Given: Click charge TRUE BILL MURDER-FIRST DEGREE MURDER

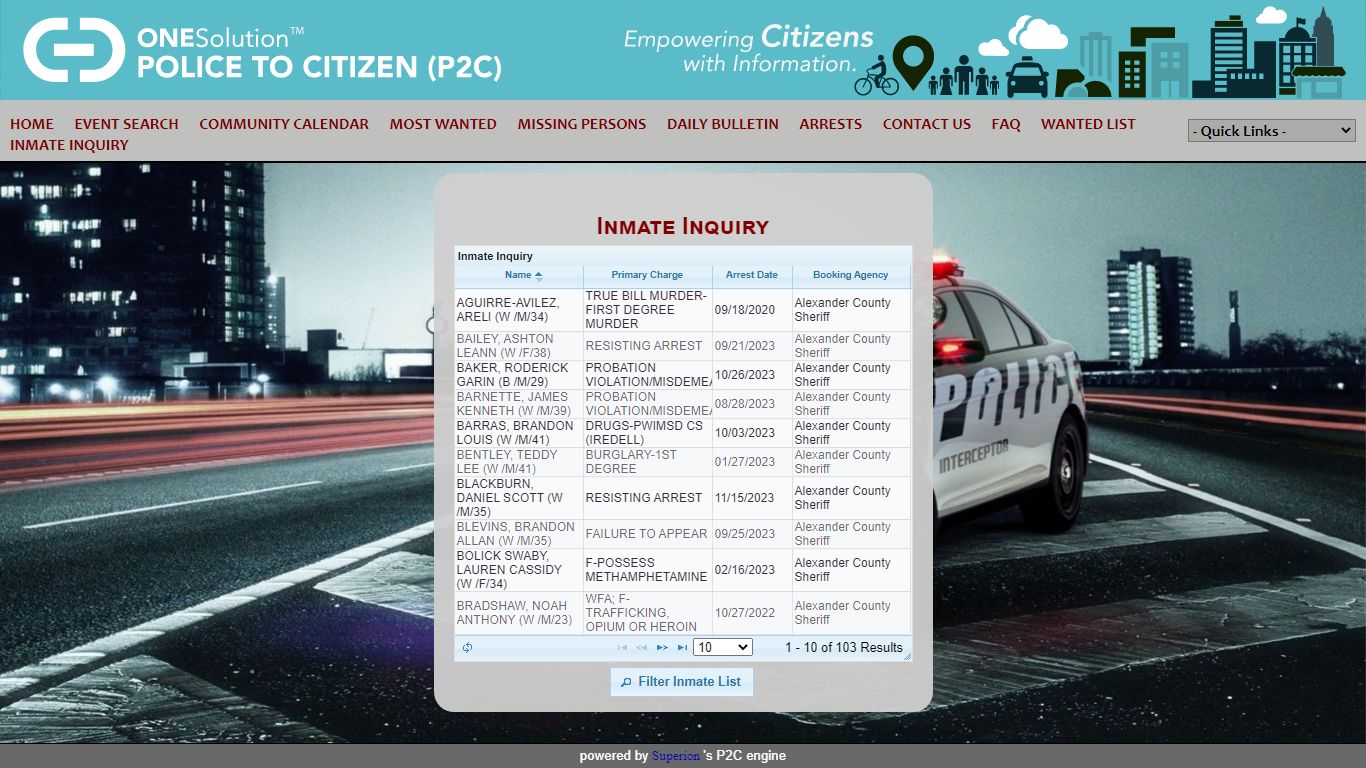Looking at the screenshot, I should [x=647, y=310].
